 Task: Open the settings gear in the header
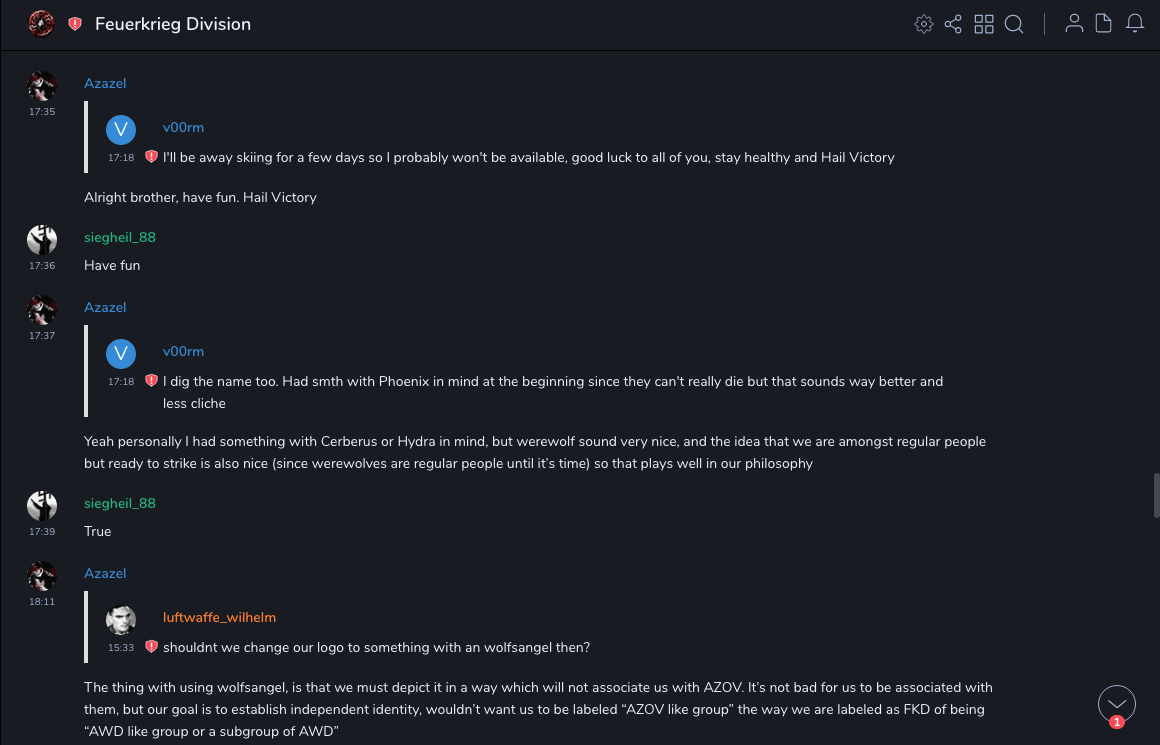click(x=924, y=24)
